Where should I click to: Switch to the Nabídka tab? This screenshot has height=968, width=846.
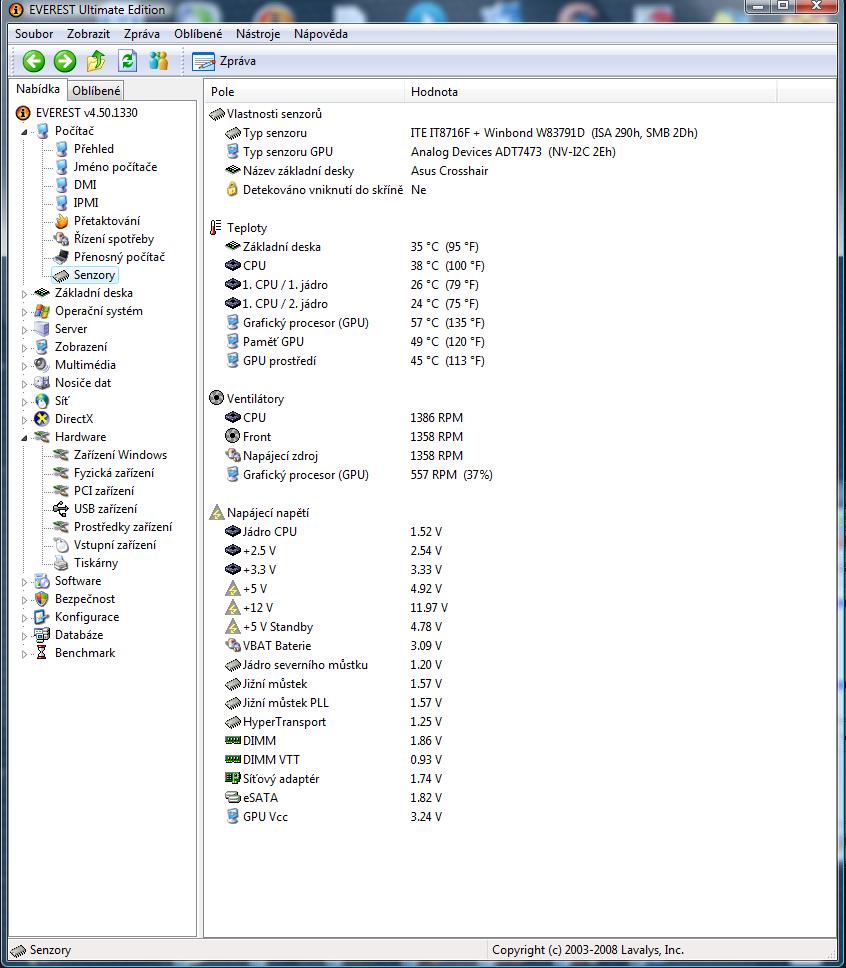(x=38, y=89)
